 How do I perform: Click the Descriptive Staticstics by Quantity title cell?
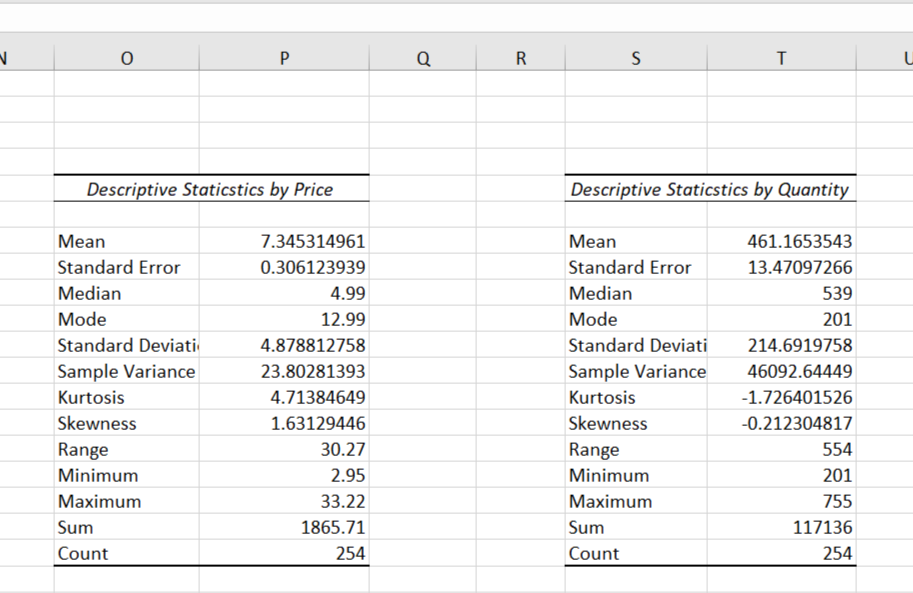click(x=710, y=189)
